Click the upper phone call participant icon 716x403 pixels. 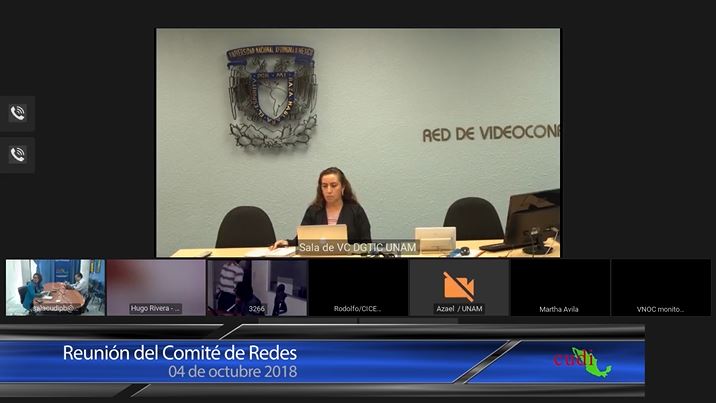click(17, 113)
